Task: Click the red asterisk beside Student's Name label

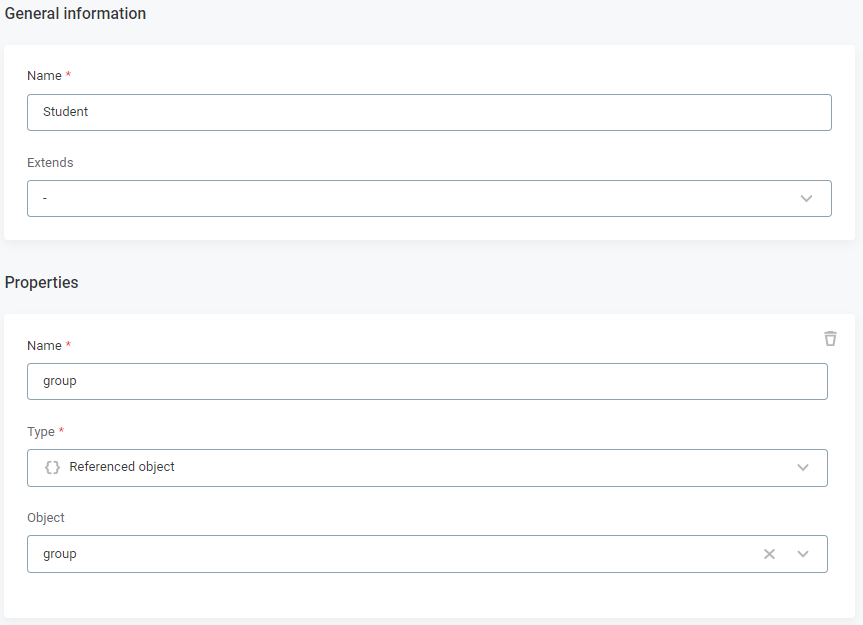Action: 68,76
